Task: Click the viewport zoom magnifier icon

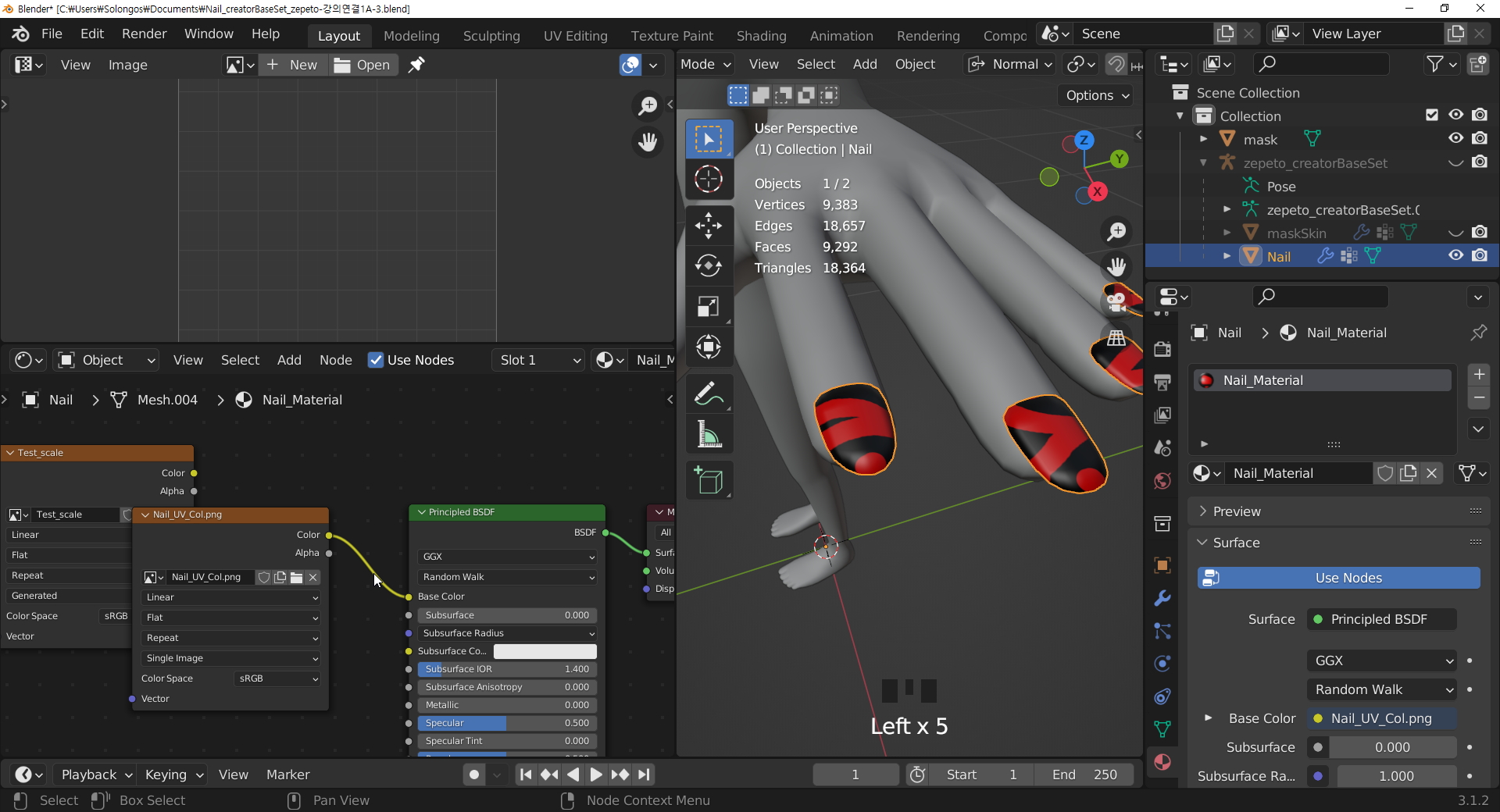Action: point(1116,231)
